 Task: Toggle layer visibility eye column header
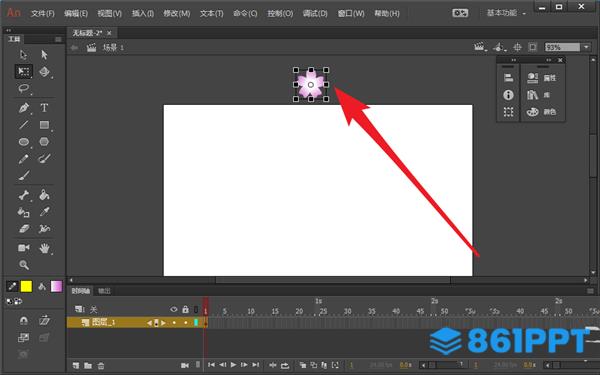(174, 309)
